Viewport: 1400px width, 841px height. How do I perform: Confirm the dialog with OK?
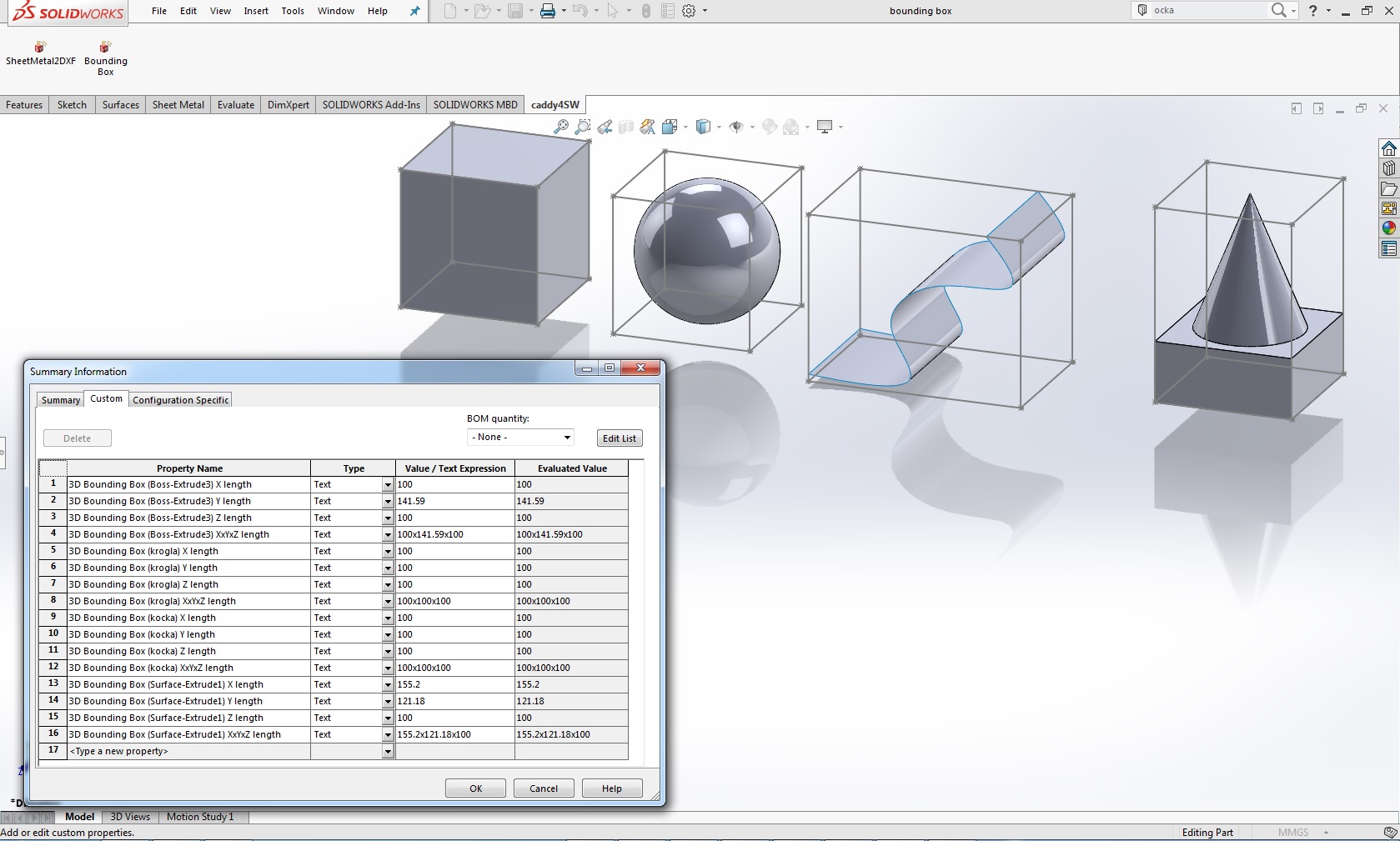click(475, 788)
